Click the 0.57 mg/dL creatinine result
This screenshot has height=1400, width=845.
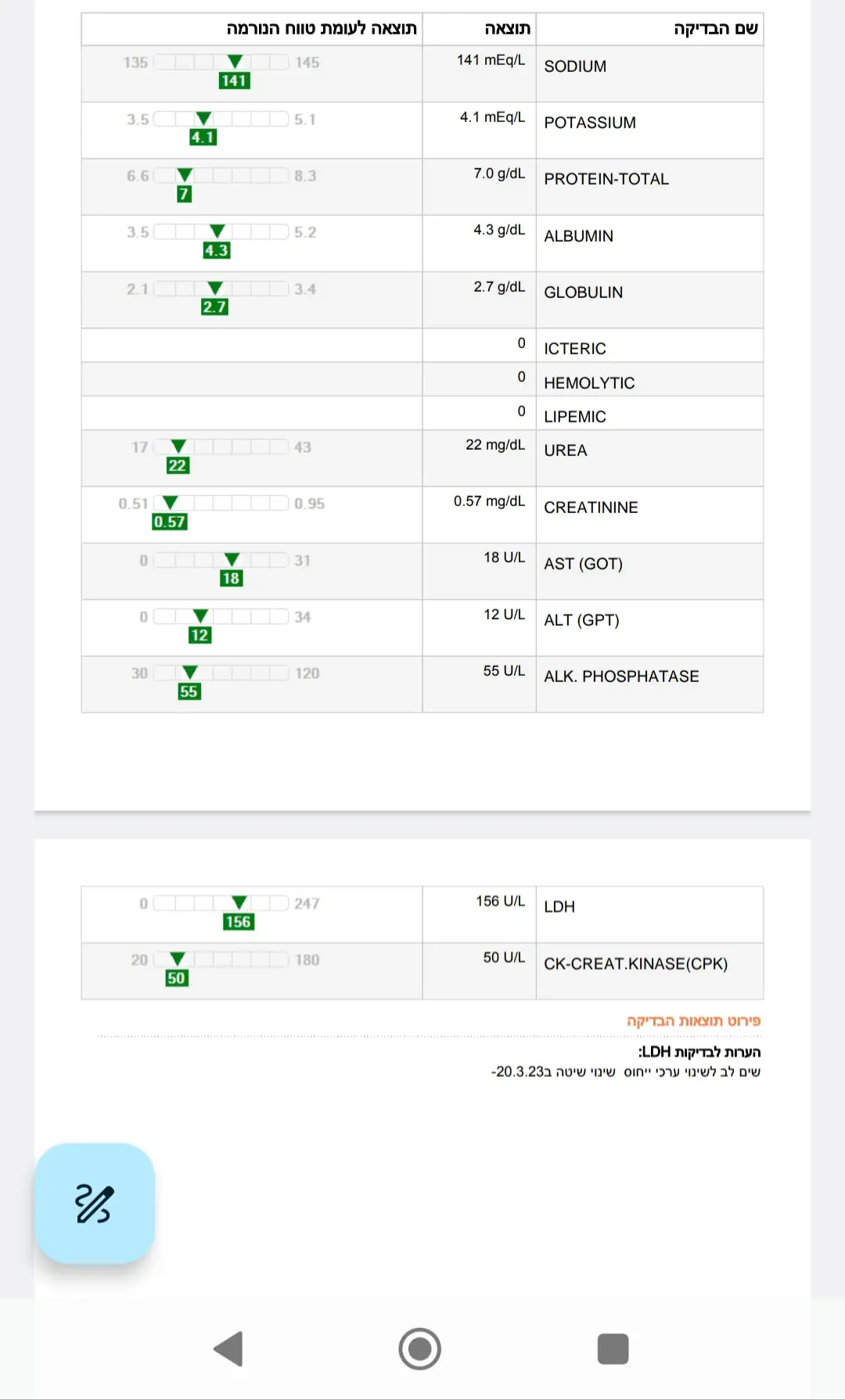pos(489,501)
